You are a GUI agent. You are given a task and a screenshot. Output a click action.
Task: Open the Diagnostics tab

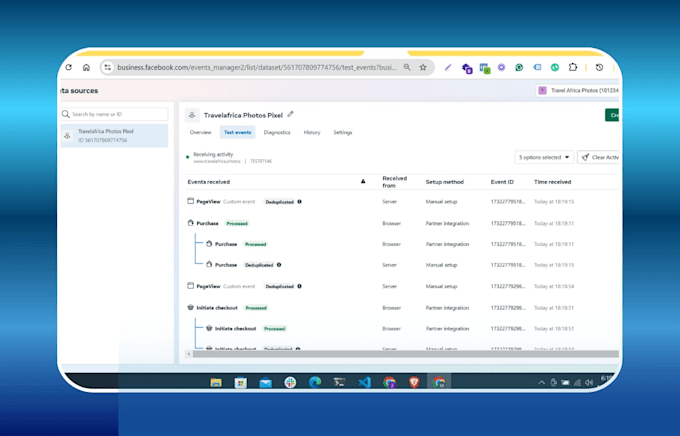click(277, 132)
